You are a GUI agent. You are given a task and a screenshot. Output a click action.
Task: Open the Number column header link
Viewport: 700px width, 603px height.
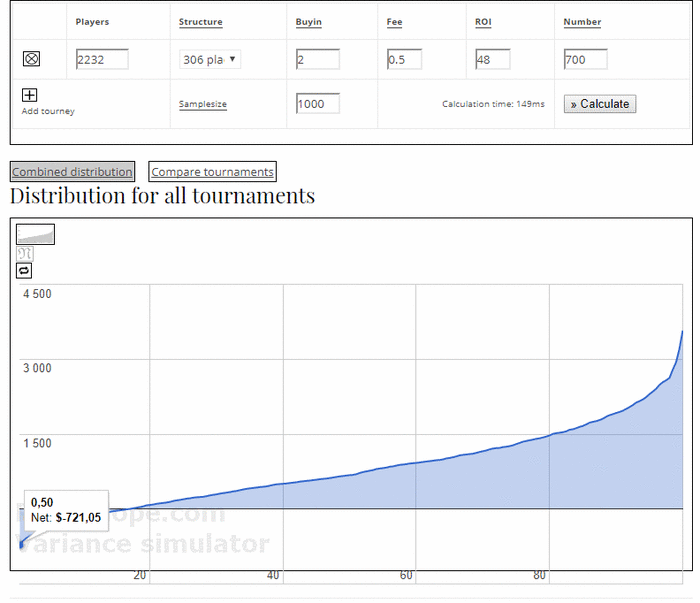(x=582, y=22)
